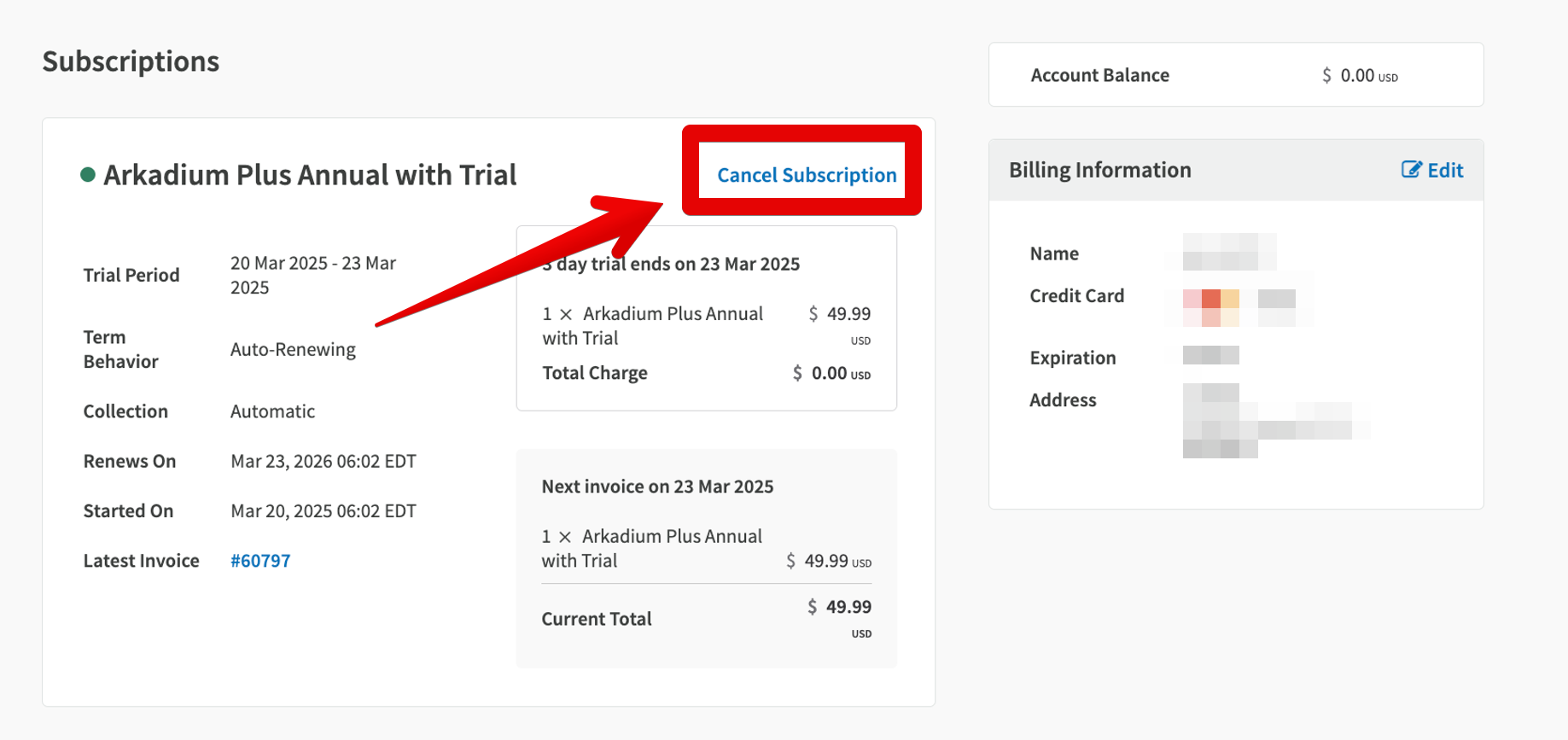Select the $ 49.99 USD current total amount
The height and width of the screenshot is (740, 1568).
pos(840,619)
